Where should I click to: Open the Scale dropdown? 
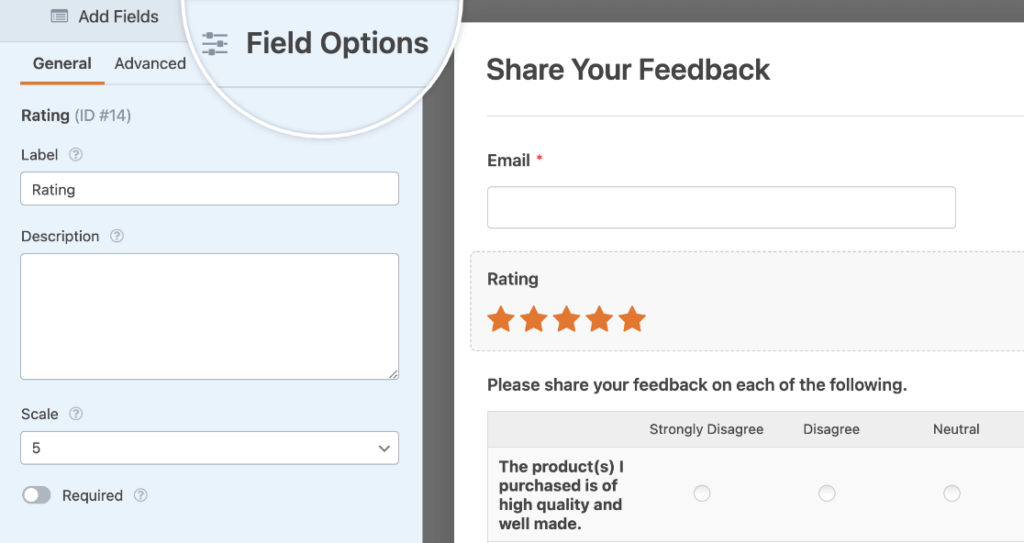[x=210, y=448]
